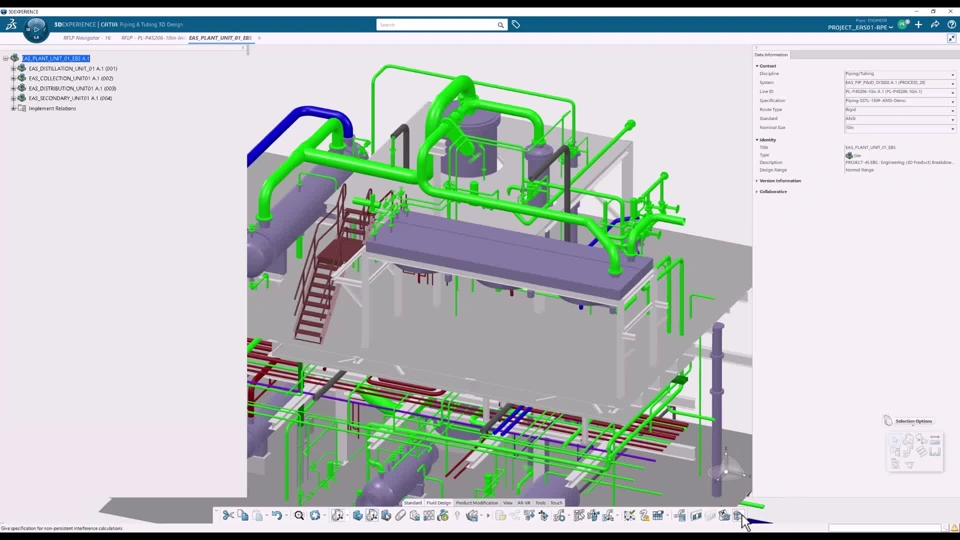Open the Route Type dropdown
This screenshot has width=960, height=540.
point(952,110)
